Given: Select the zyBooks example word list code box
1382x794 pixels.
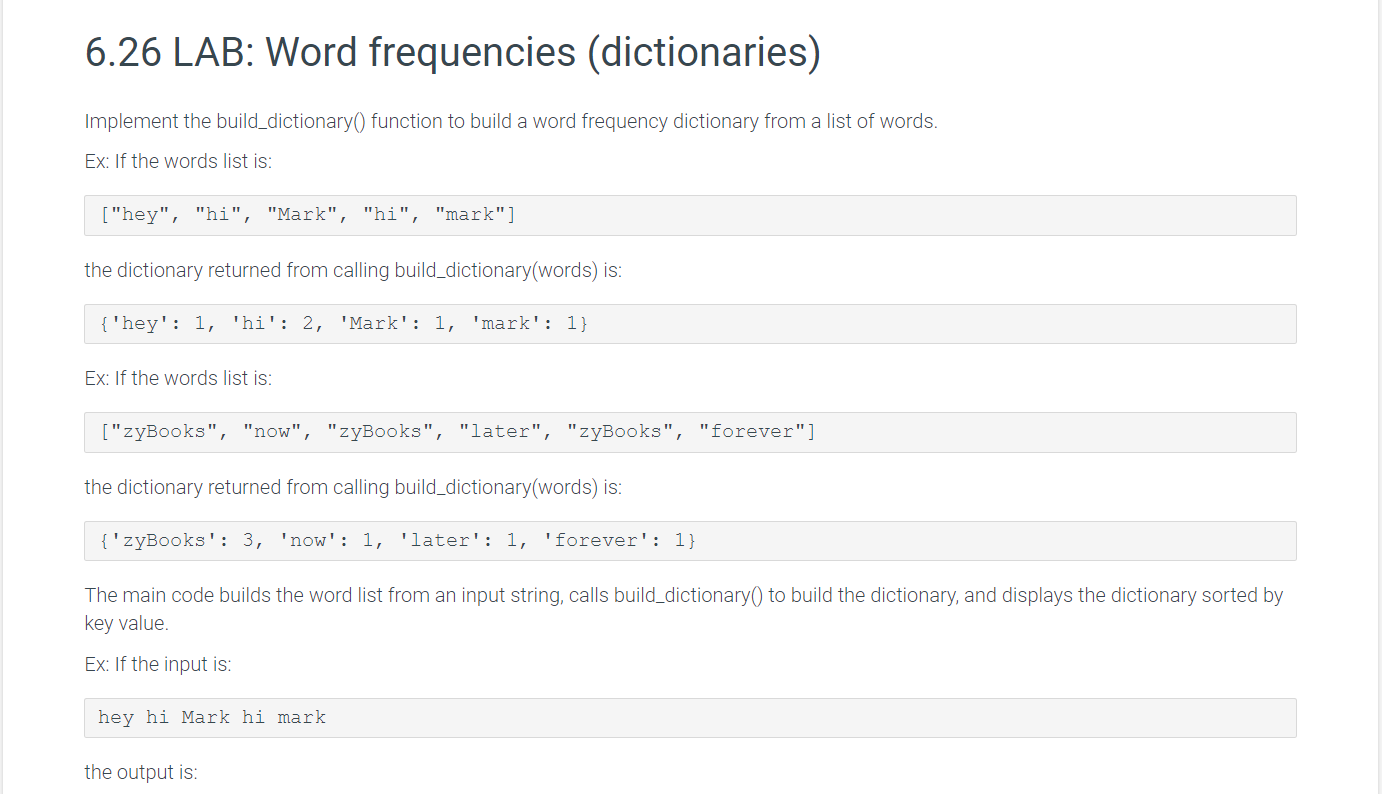Looking at the screenshot, I should [x=690, y=431].
